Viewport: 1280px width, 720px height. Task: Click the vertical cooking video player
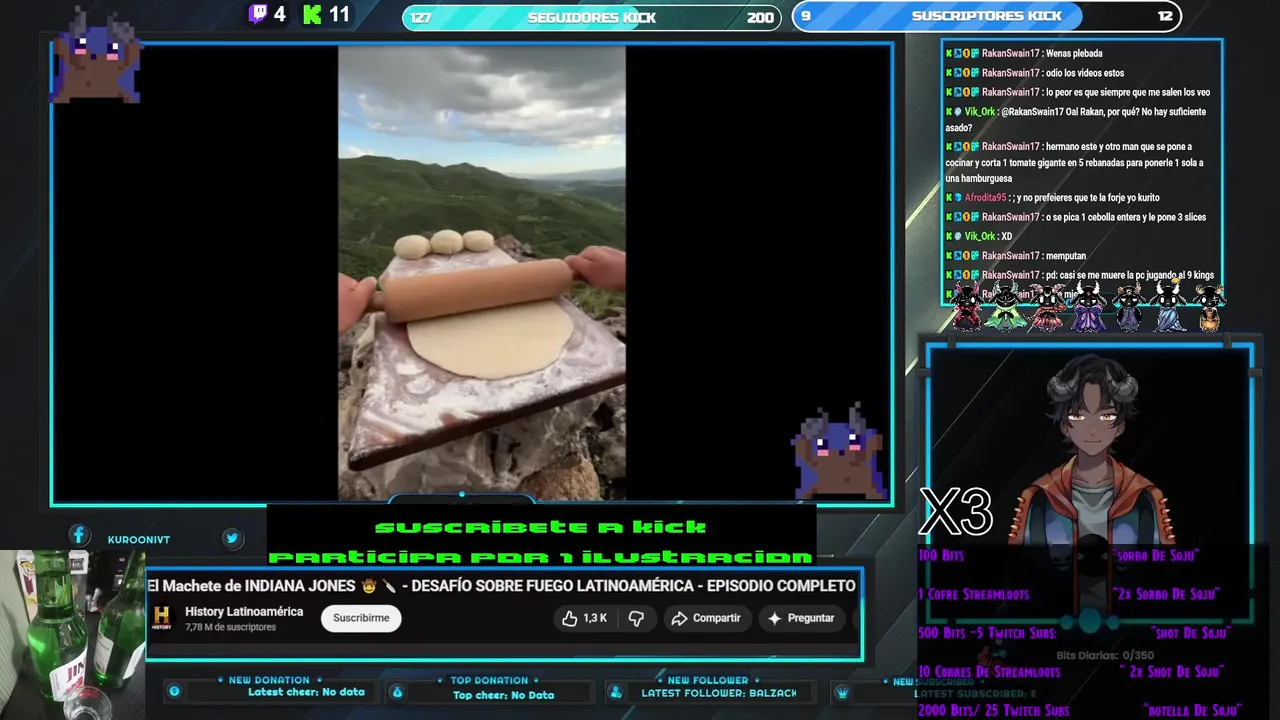click(481, 272)
